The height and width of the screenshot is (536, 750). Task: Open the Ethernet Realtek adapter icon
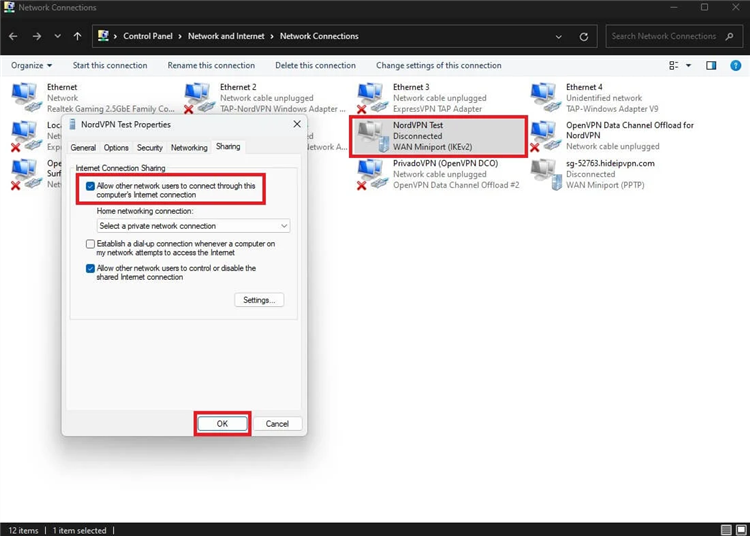point(25,97)
